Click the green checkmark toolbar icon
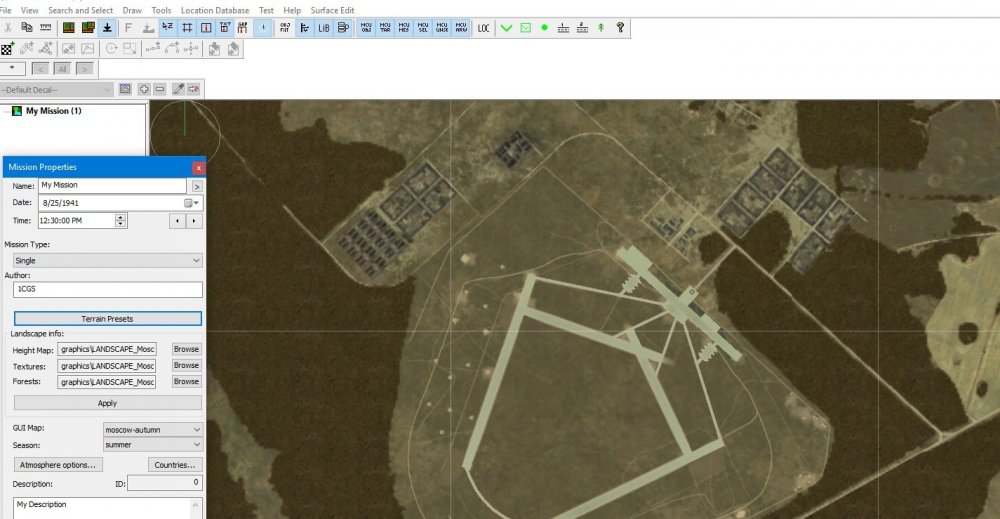 tap(506, 28)
